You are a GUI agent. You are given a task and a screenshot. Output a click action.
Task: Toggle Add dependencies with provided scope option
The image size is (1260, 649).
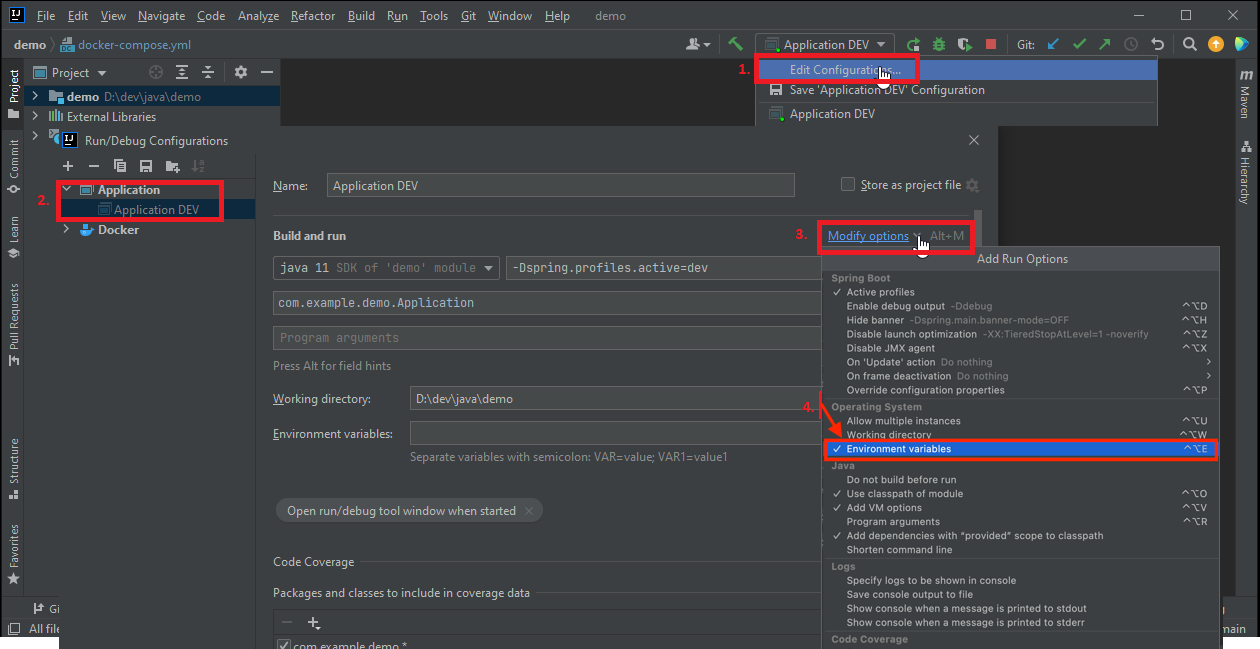[1020, 535]
